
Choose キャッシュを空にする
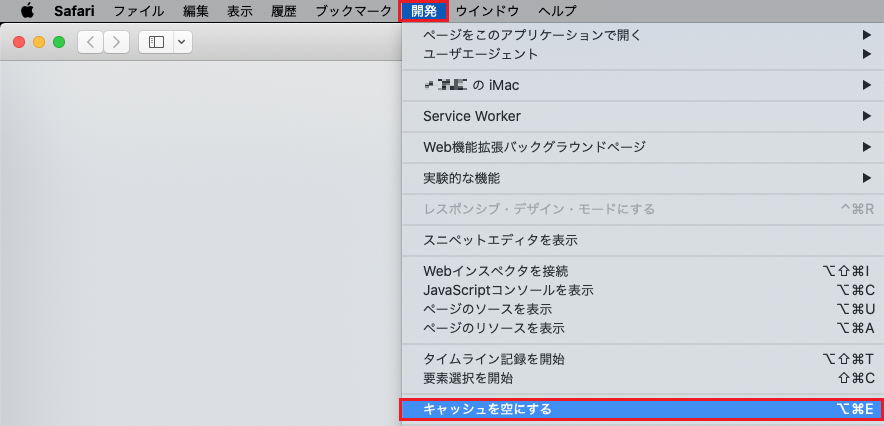coord(643,409)
